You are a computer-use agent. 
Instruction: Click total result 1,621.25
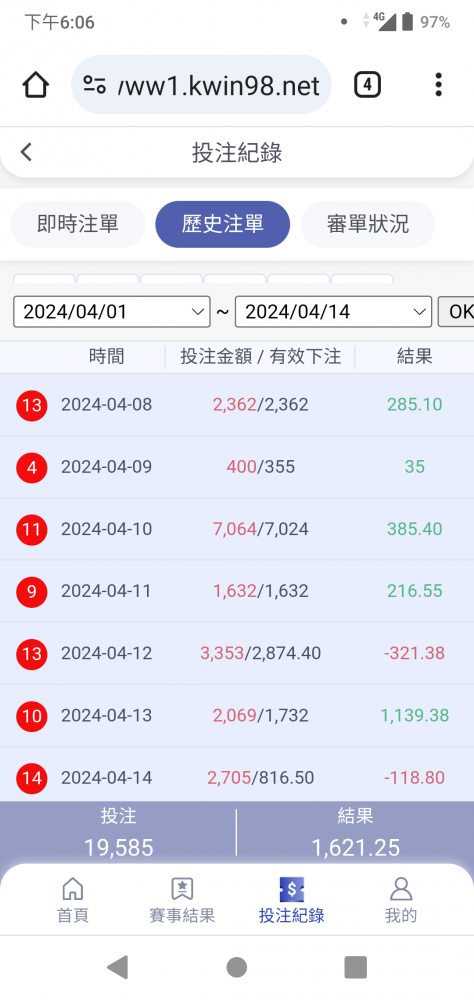pyautogui.click(x=355, y=848)
